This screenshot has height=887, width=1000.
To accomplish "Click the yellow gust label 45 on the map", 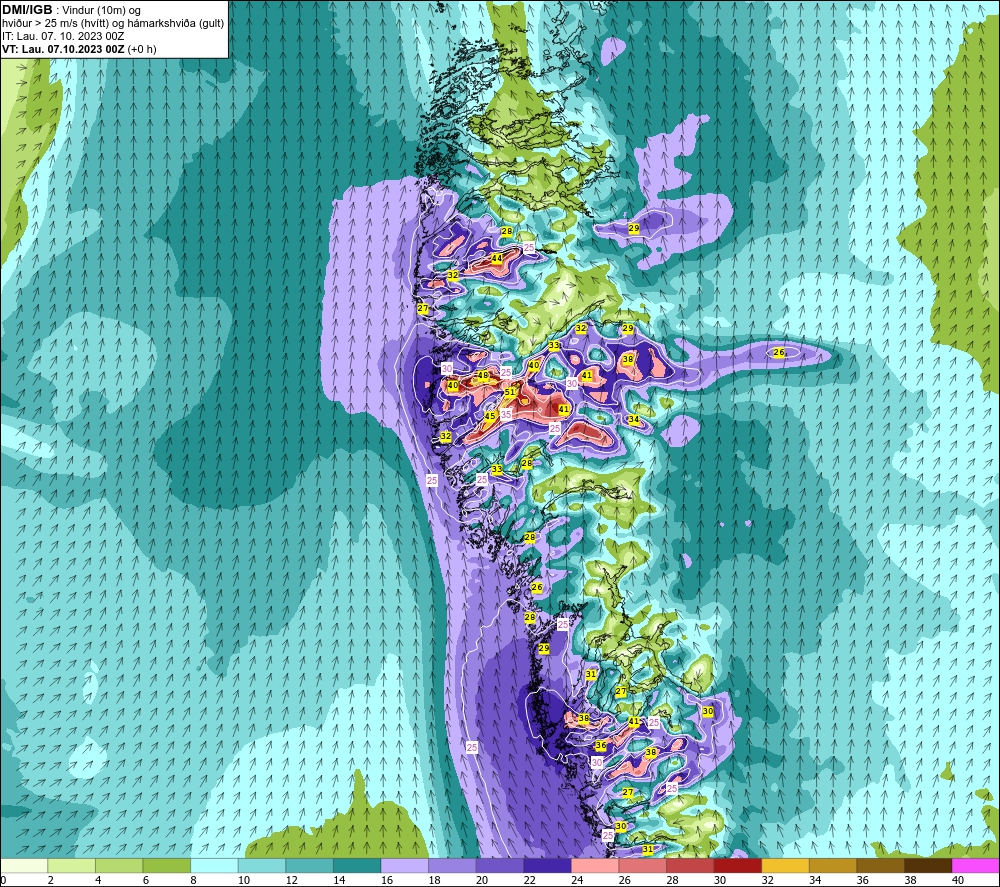I will [490, 416].
